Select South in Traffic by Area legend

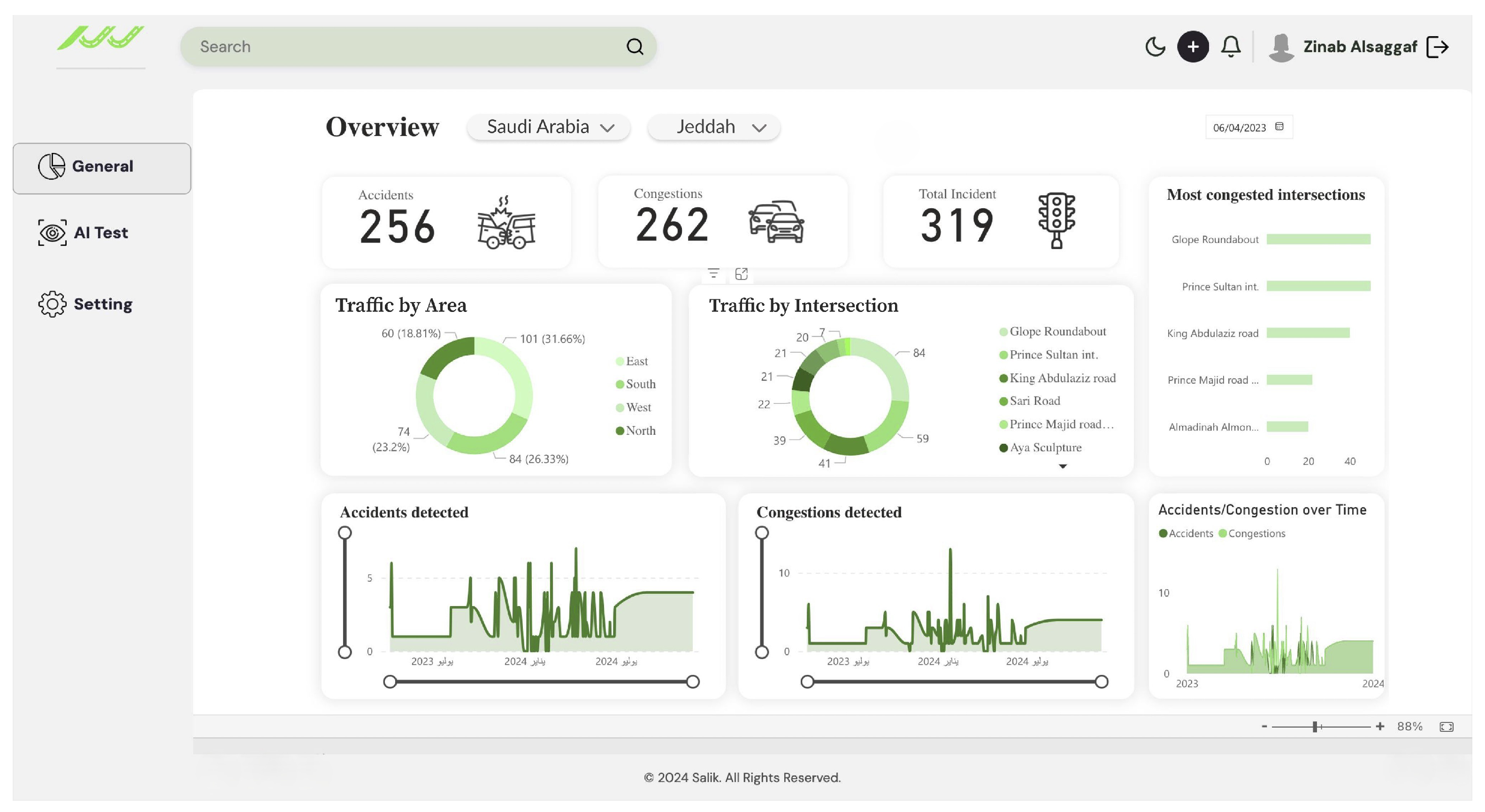(635, 384)
